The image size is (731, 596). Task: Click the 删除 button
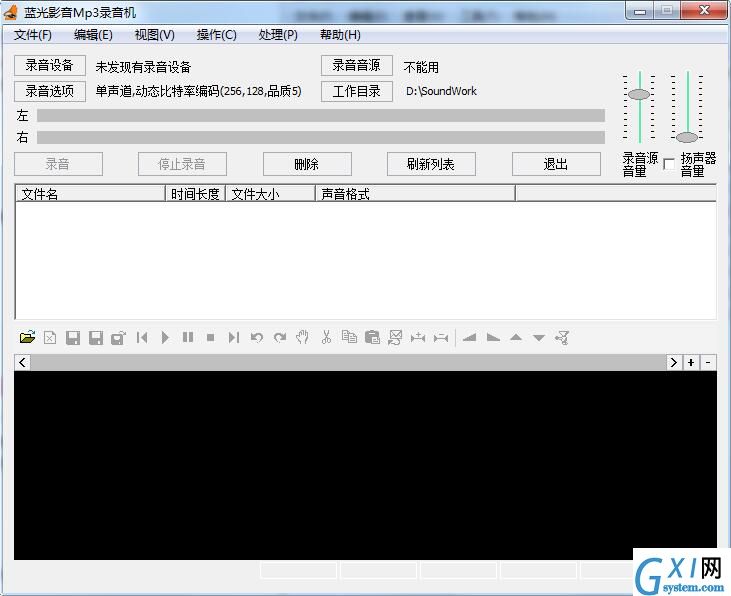tap(307, 164)
